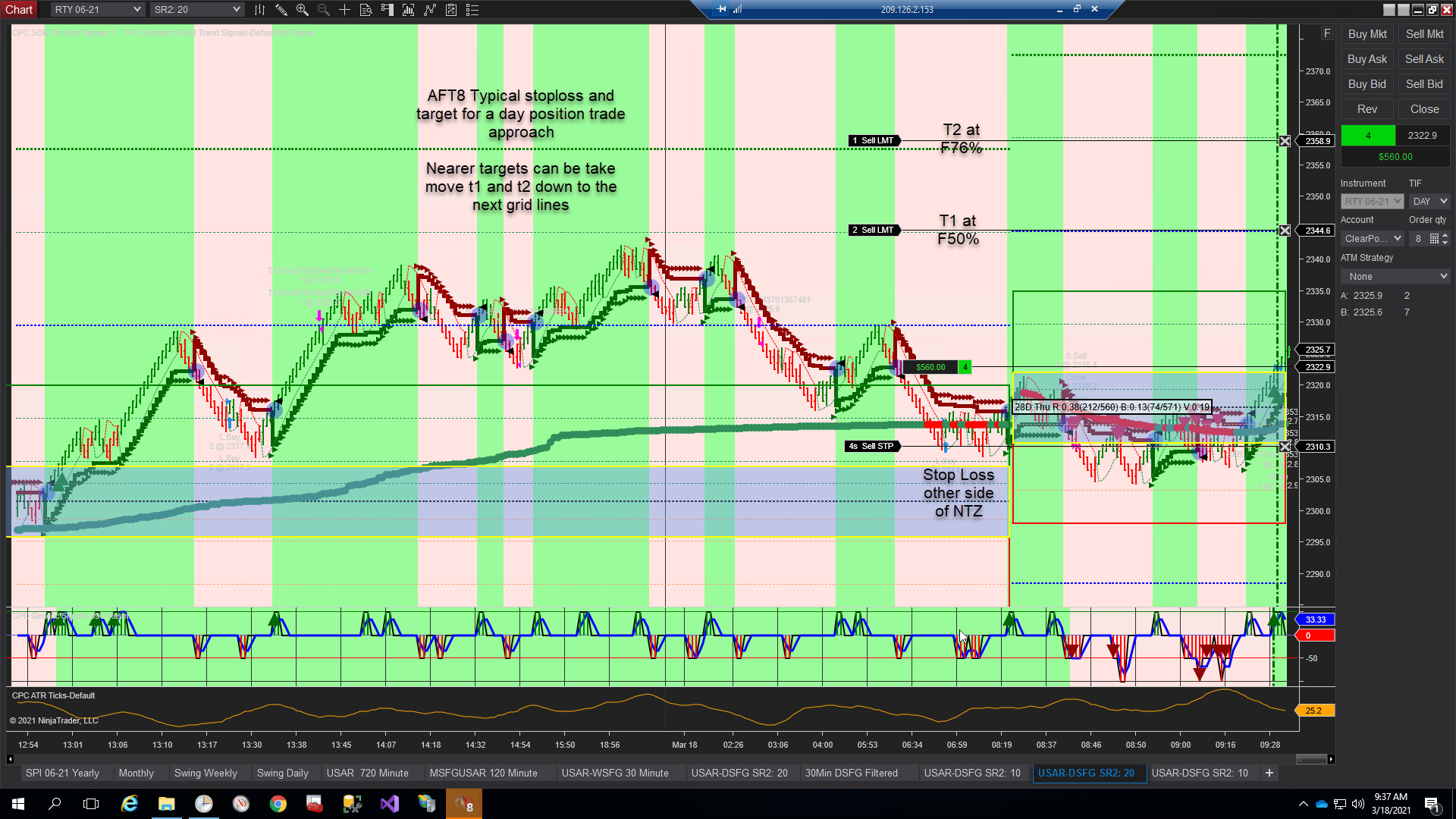Screen dimensions: 1456x819
Task: Click the chart horizontal scrollbar thumb
Action: 1310,759
